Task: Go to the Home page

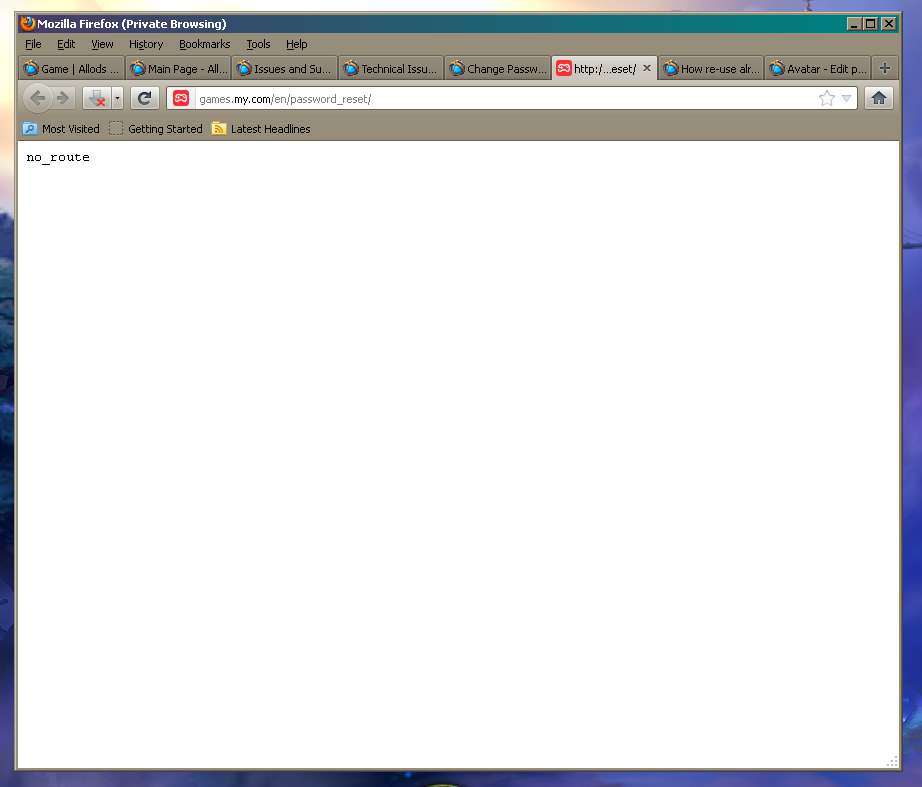Action: (878, 98)
